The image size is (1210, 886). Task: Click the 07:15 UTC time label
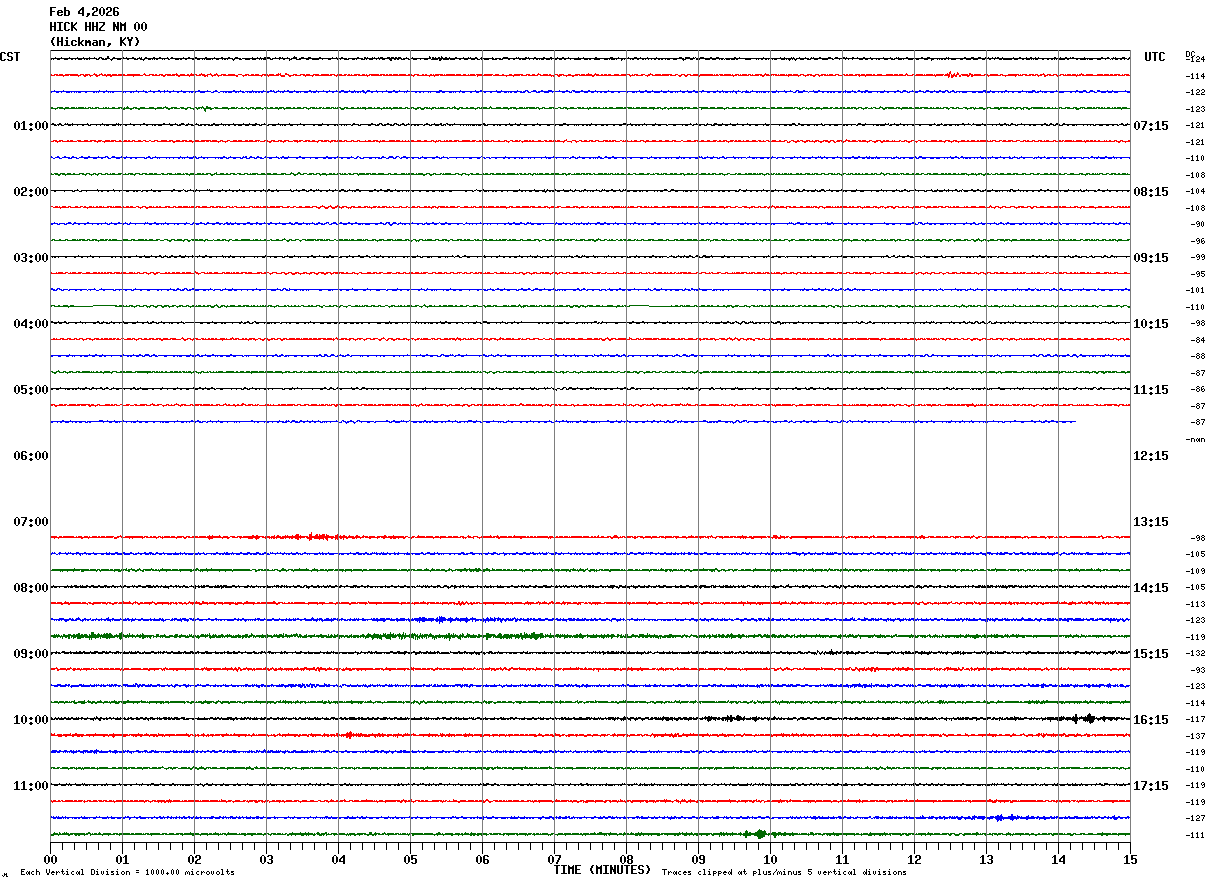[x=1151, y=126]
